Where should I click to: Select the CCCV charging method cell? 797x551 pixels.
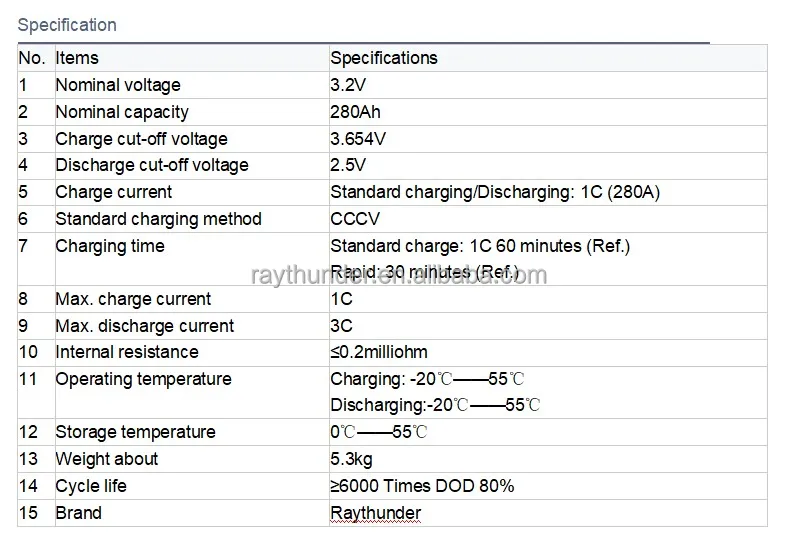[355, 219]
